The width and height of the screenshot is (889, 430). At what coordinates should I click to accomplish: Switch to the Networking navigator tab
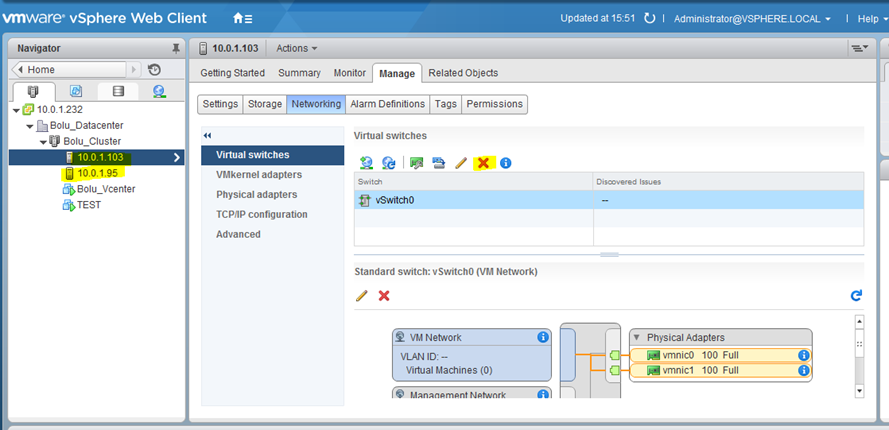pyautogui.click(x=159, y=91)
